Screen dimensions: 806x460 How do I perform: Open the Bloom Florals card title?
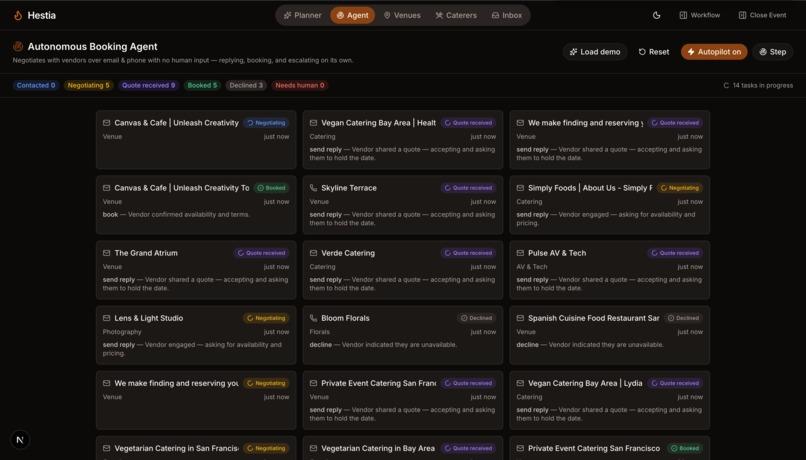[345, 318]
